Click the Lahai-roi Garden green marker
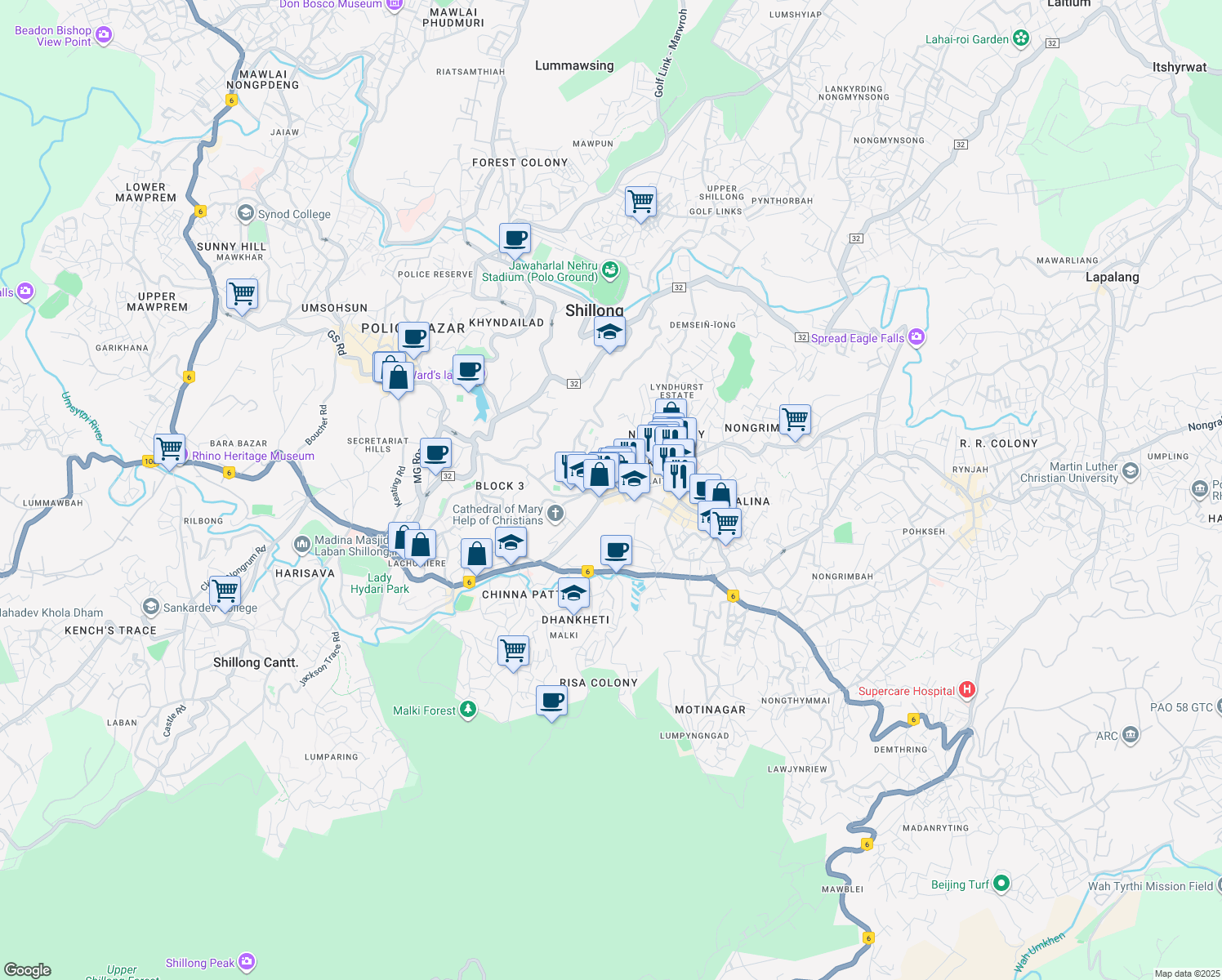Image resolution: width=1222 pixels, height=980 pixels. pos(1019,38)
